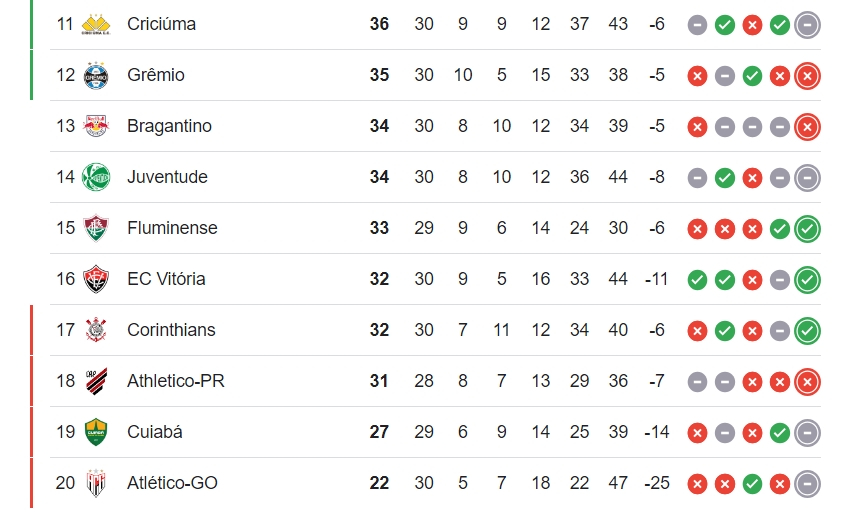This screenshot has width=857, height=510.
Task: Select Athletico-PR's latest loss result icon
Action: tap(807, 382)
